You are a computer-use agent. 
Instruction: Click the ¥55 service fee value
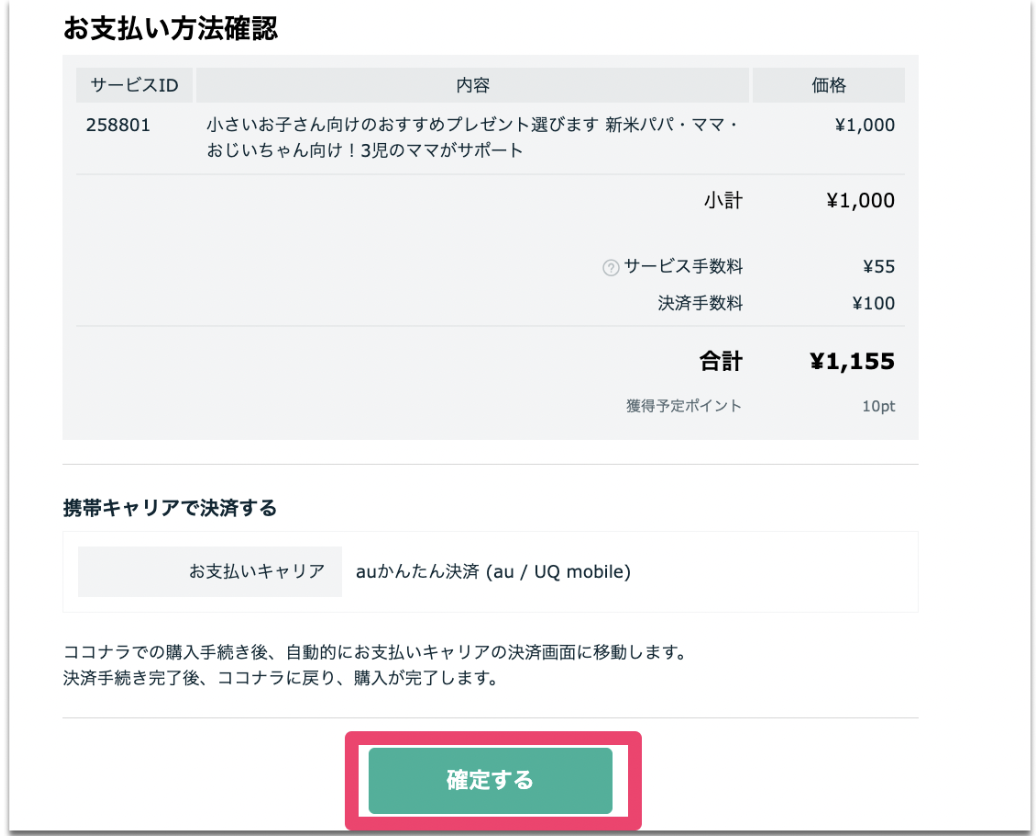[x=879, y=266]
